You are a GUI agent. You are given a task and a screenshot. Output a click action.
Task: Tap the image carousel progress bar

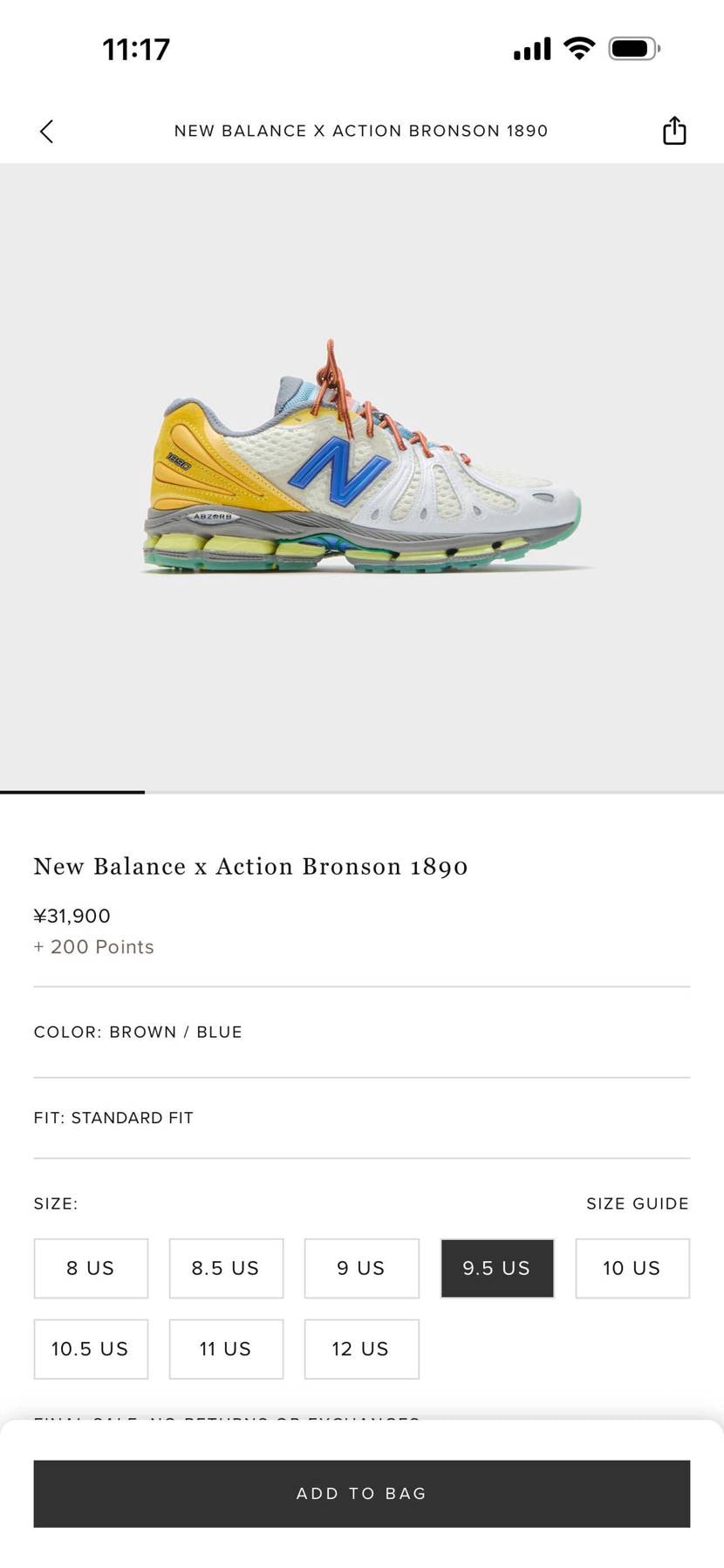tap(362, 792)
